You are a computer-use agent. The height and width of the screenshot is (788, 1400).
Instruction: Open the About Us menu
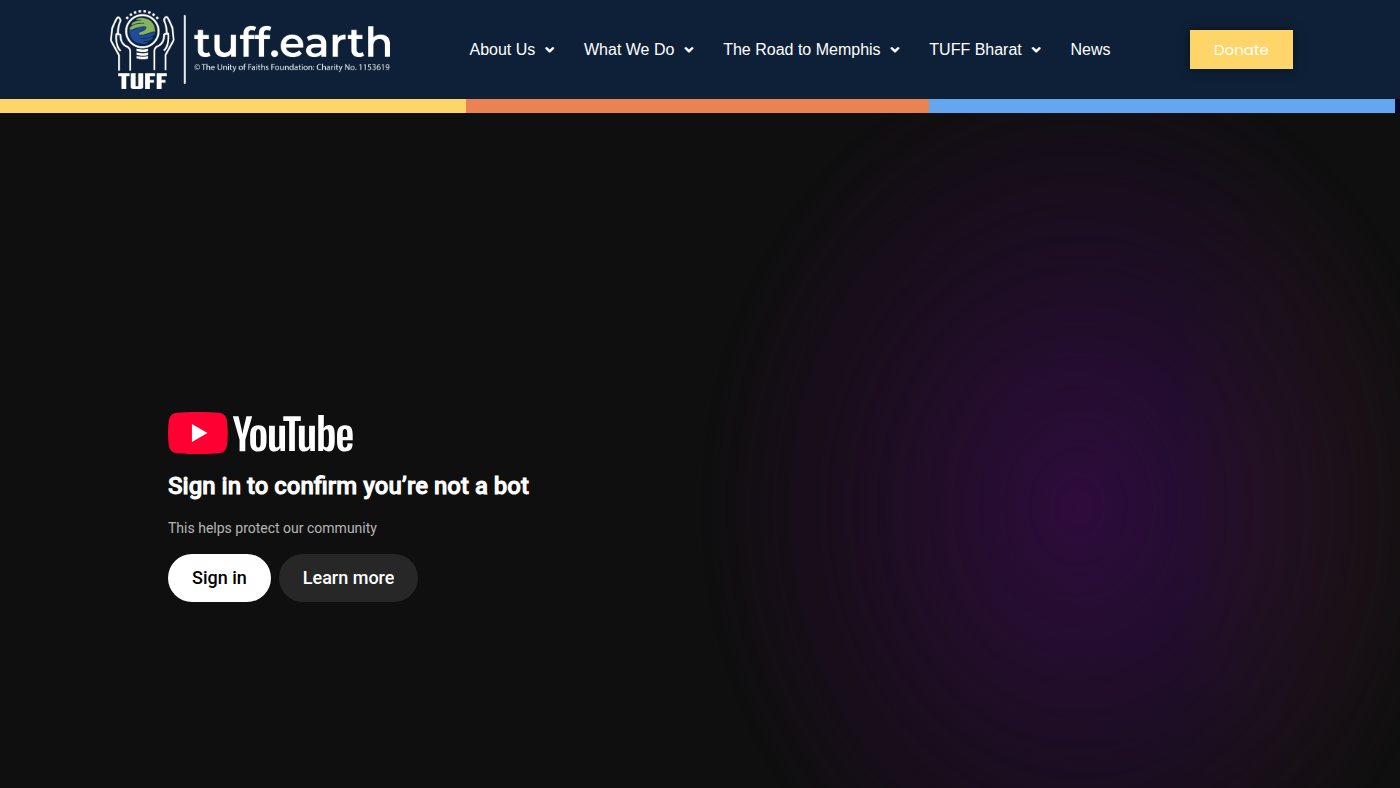(502, 49)
